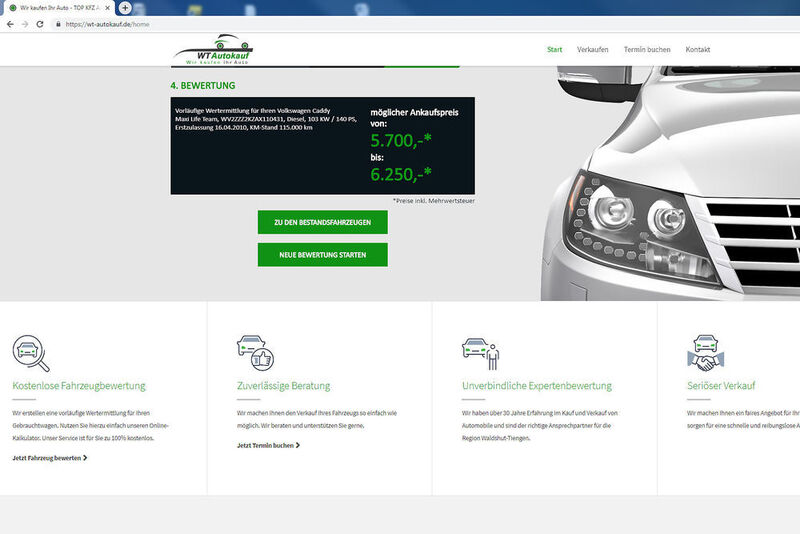Click the 'möglicher Ankaufspreis von:' label
The height and width of the screenshot is (534, 800).
(414, 118)
